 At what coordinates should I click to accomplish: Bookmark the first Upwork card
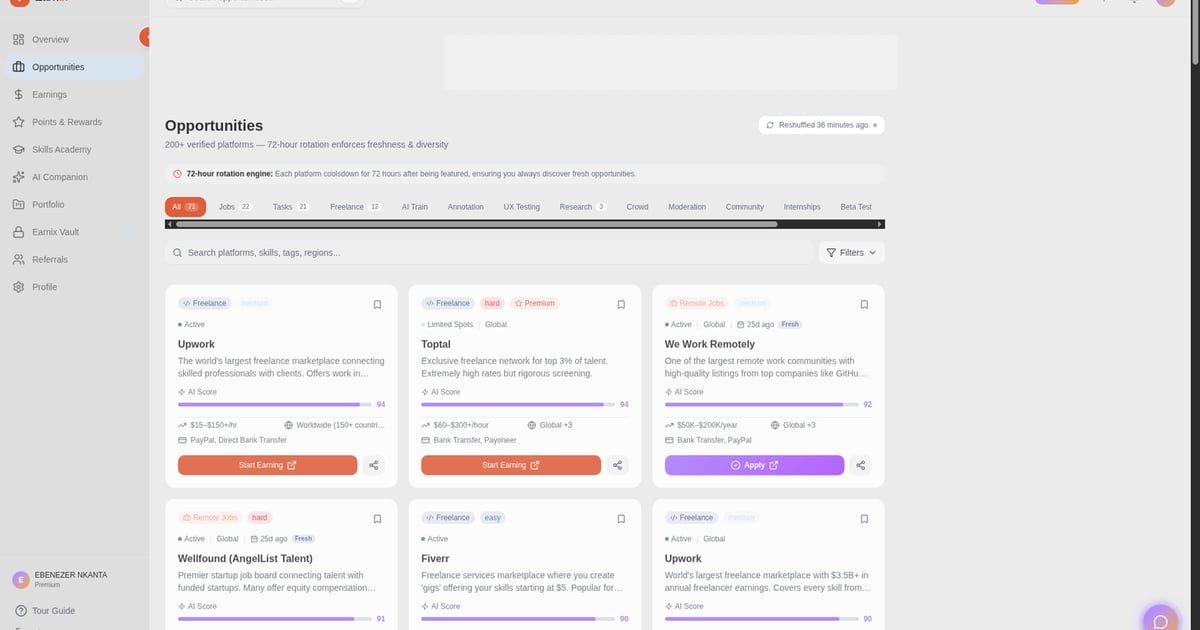(x=377, y=305)
